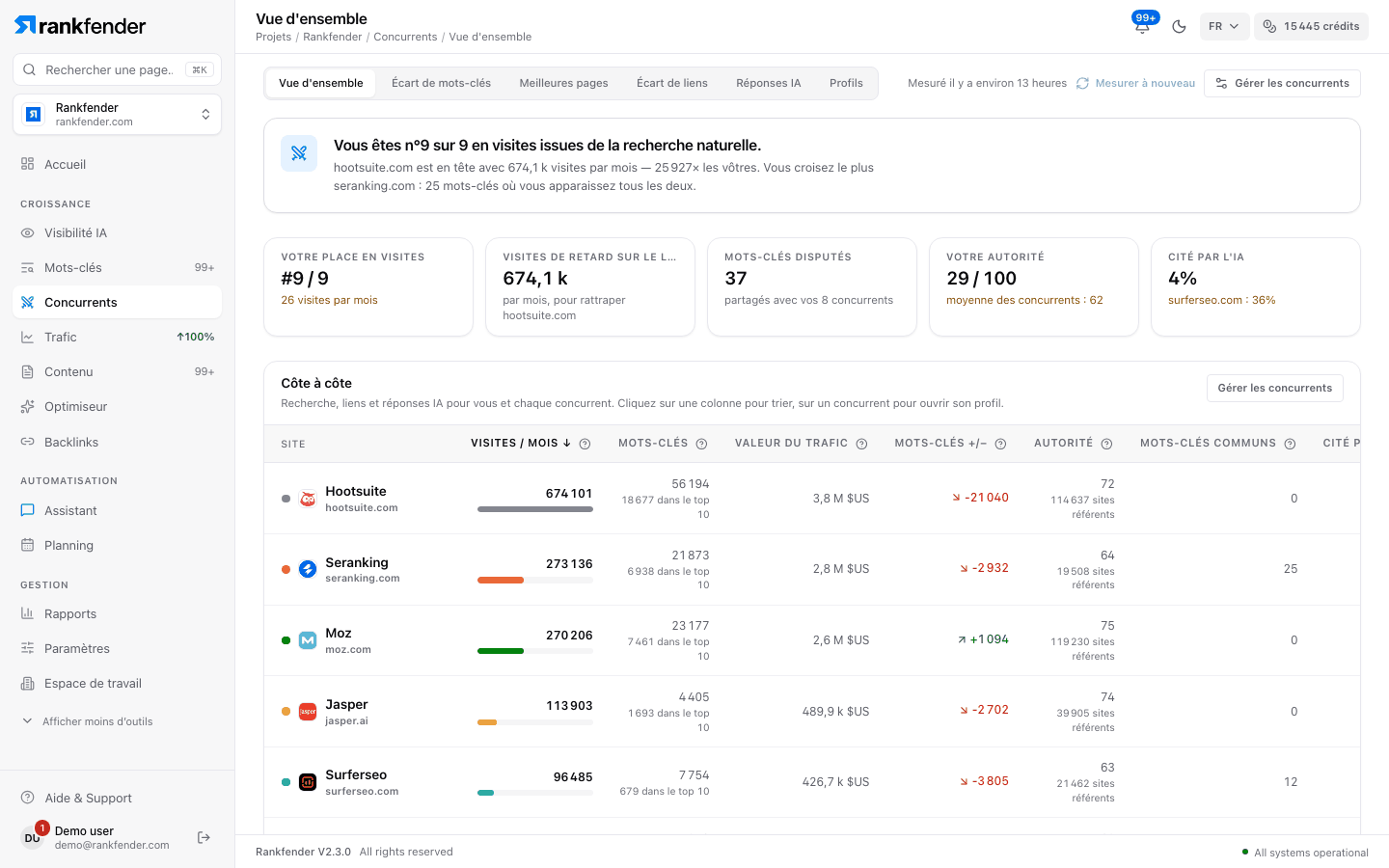Screen dimensions: 1389x868
Task: Click top Gérer les concurrents button
Action: pyautogui.click(x=1282, y=83)
